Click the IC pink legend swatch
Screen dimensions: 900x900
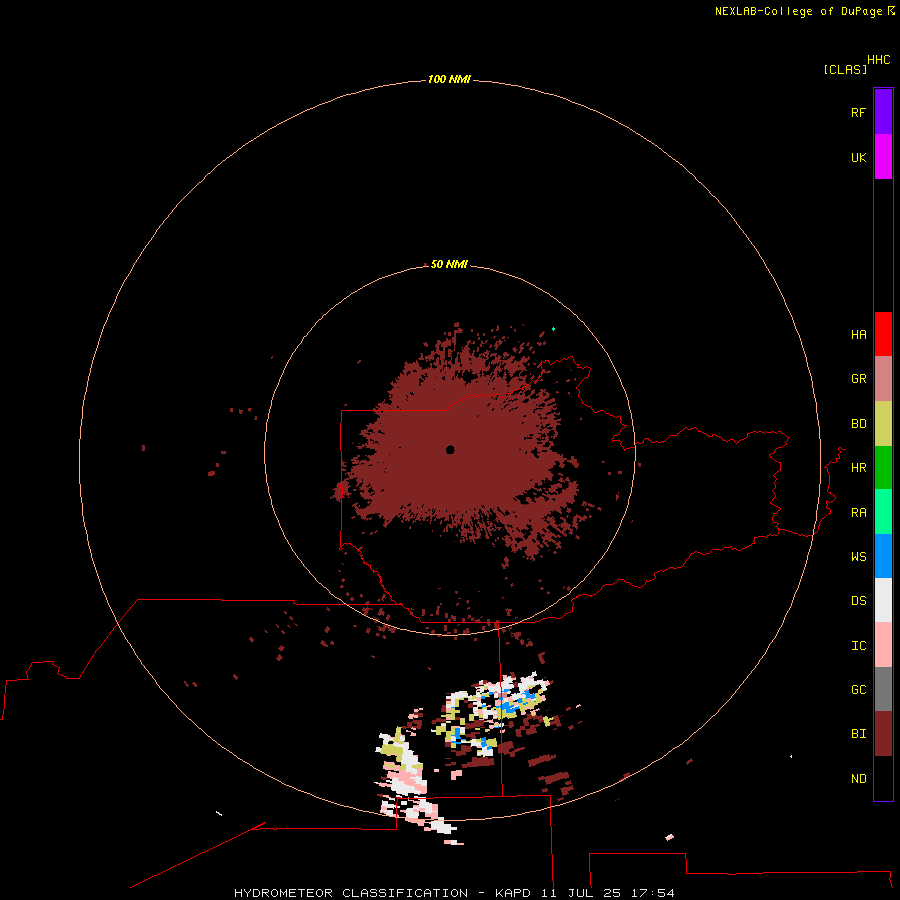coord(883,645)
